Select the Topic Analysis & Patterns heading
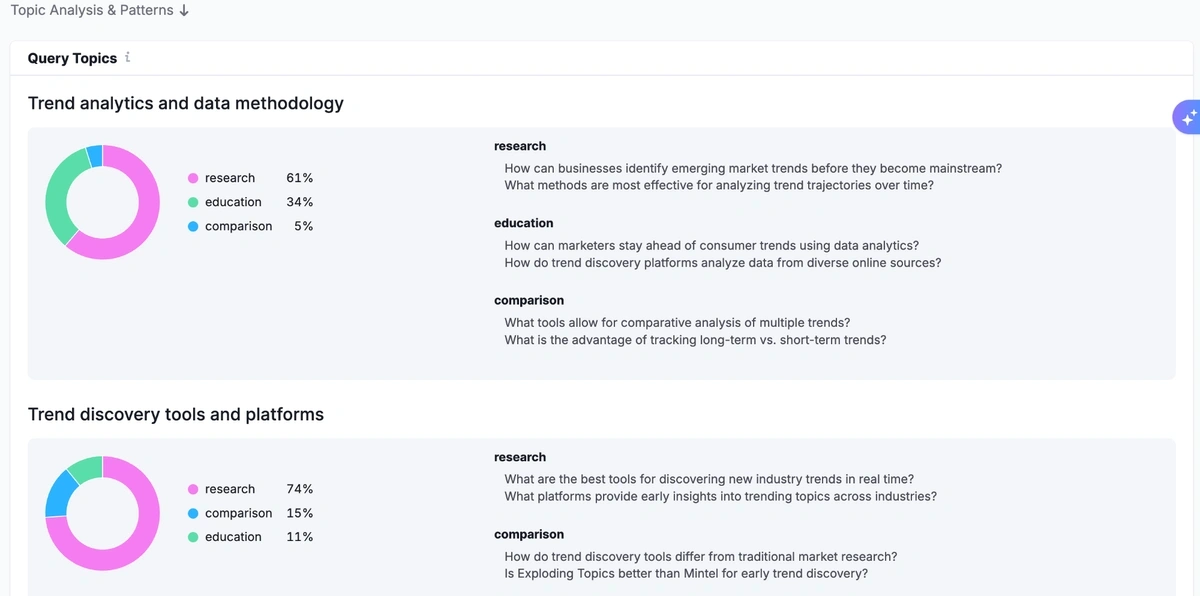Image resolution: width=1200 pixels, height=596 pixels. click(91, 10)
